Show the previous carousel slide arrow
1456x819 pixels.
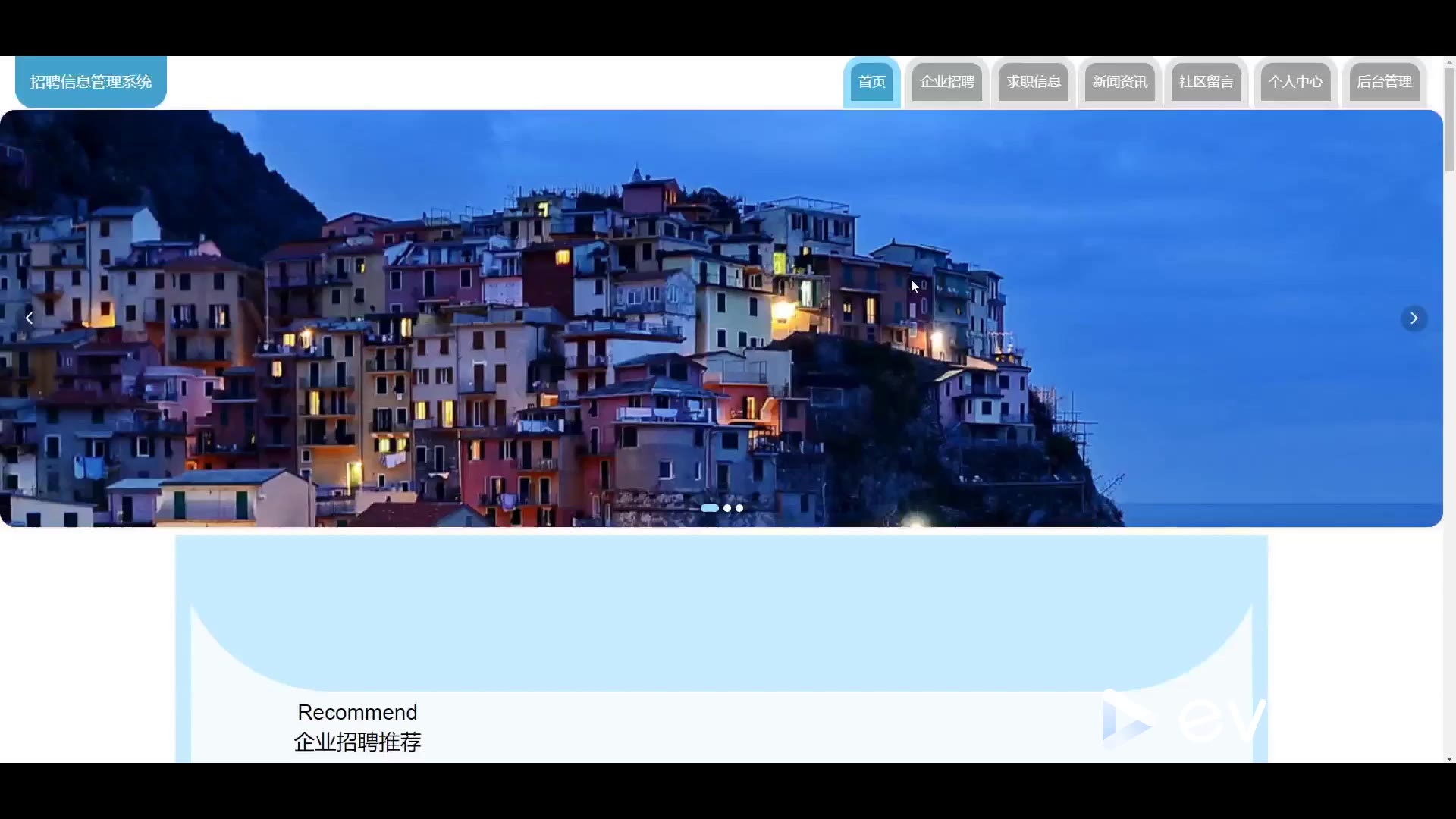pyautogui.click(x=29, y=318)
